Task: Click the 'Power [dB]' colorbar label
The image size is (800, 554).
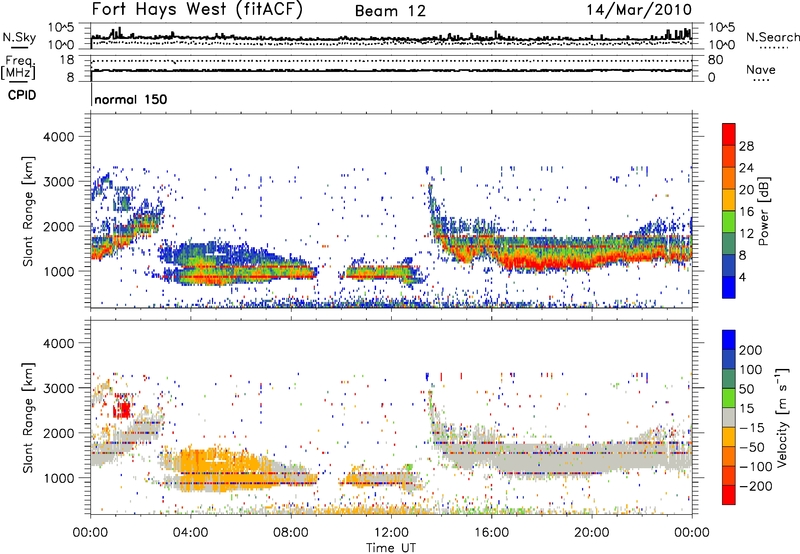Action: [764, 211]
